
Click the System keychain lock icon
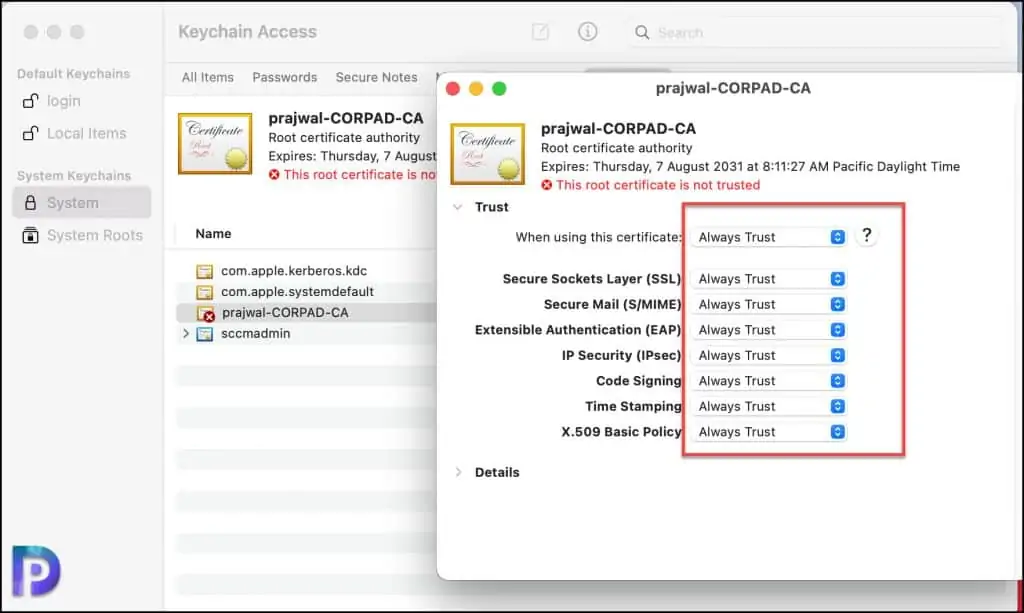[x=30, y=202]
